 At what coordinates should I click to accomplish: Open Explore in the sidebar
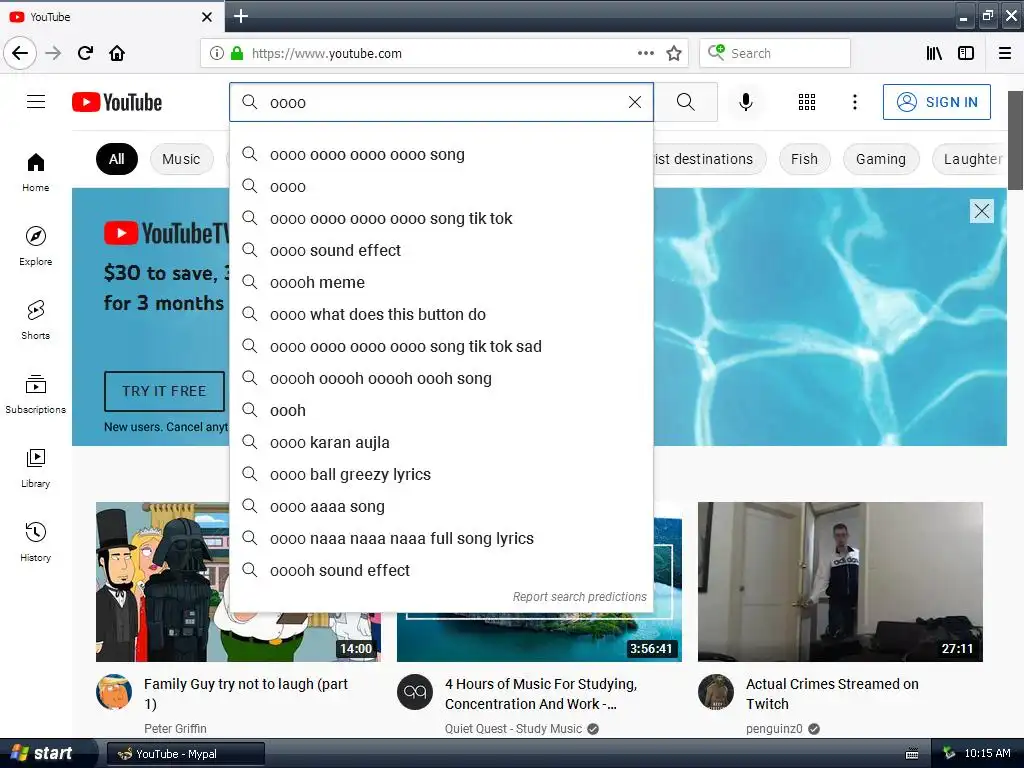(x=36, y=246)
